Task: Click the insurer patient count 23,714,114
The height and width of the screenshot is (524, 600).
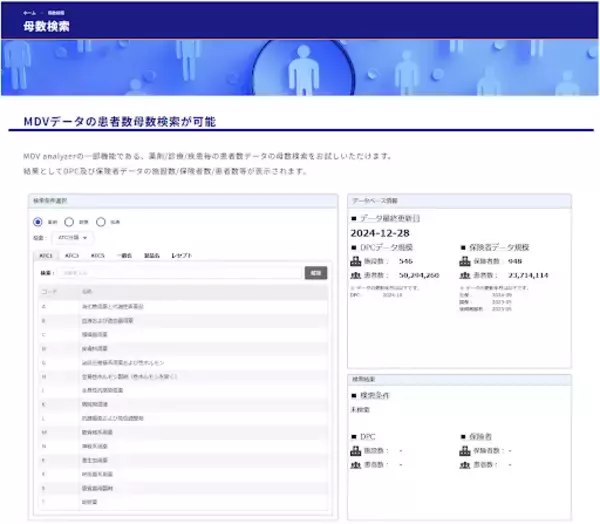Action: (x=528, y=275)
